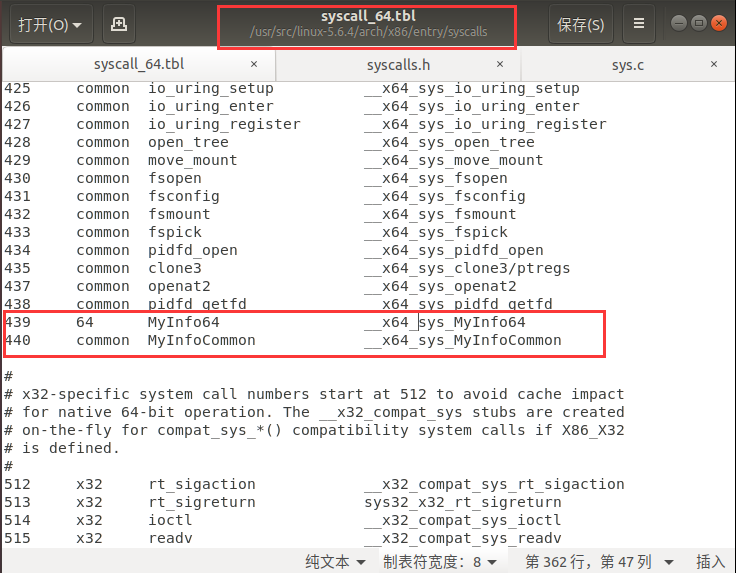Click the word MyInfoCommon in line 440
Screen dimensions: 736x573
tap(201, 340)
